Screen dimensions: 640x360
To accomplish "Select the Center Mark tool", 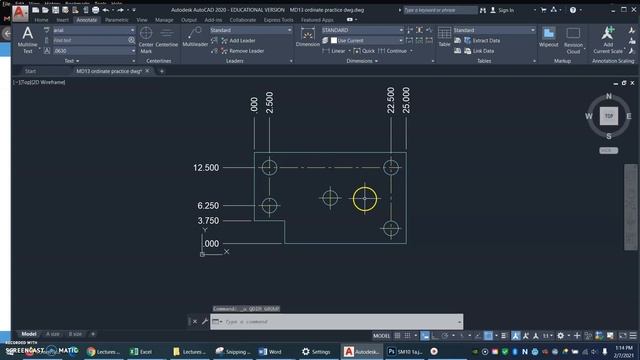I will [146, 40].
